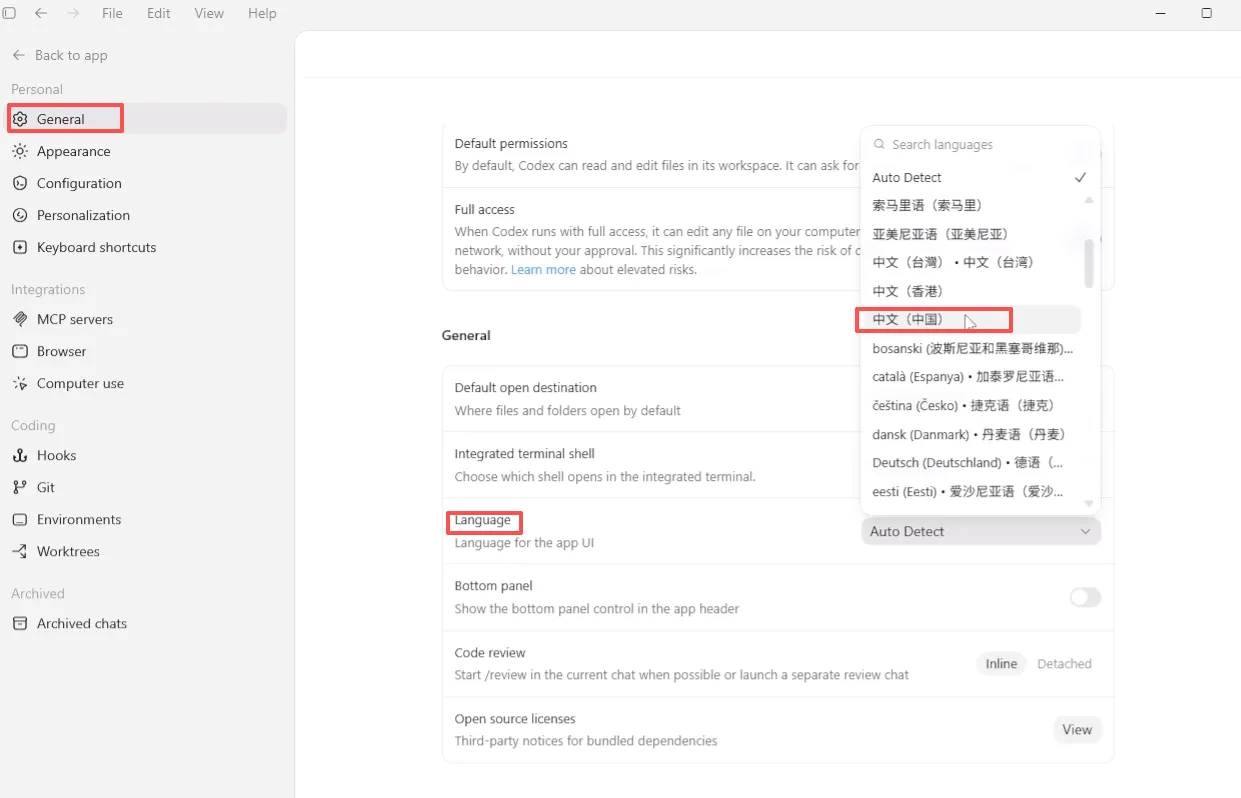This screenshot has width=1241, height=798.
Task: Select 索马里语（索马里）language option
Action: 972,205
